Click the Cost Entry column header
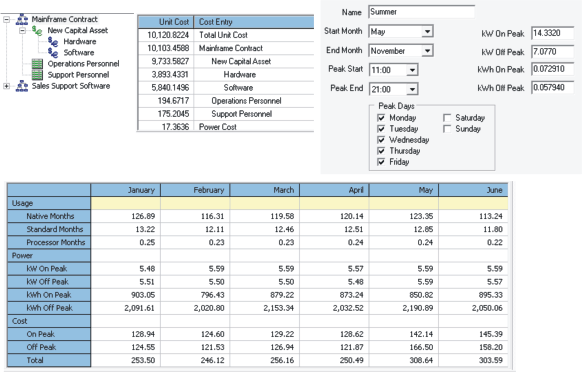582x372 pixels. [x=254, y=22]
